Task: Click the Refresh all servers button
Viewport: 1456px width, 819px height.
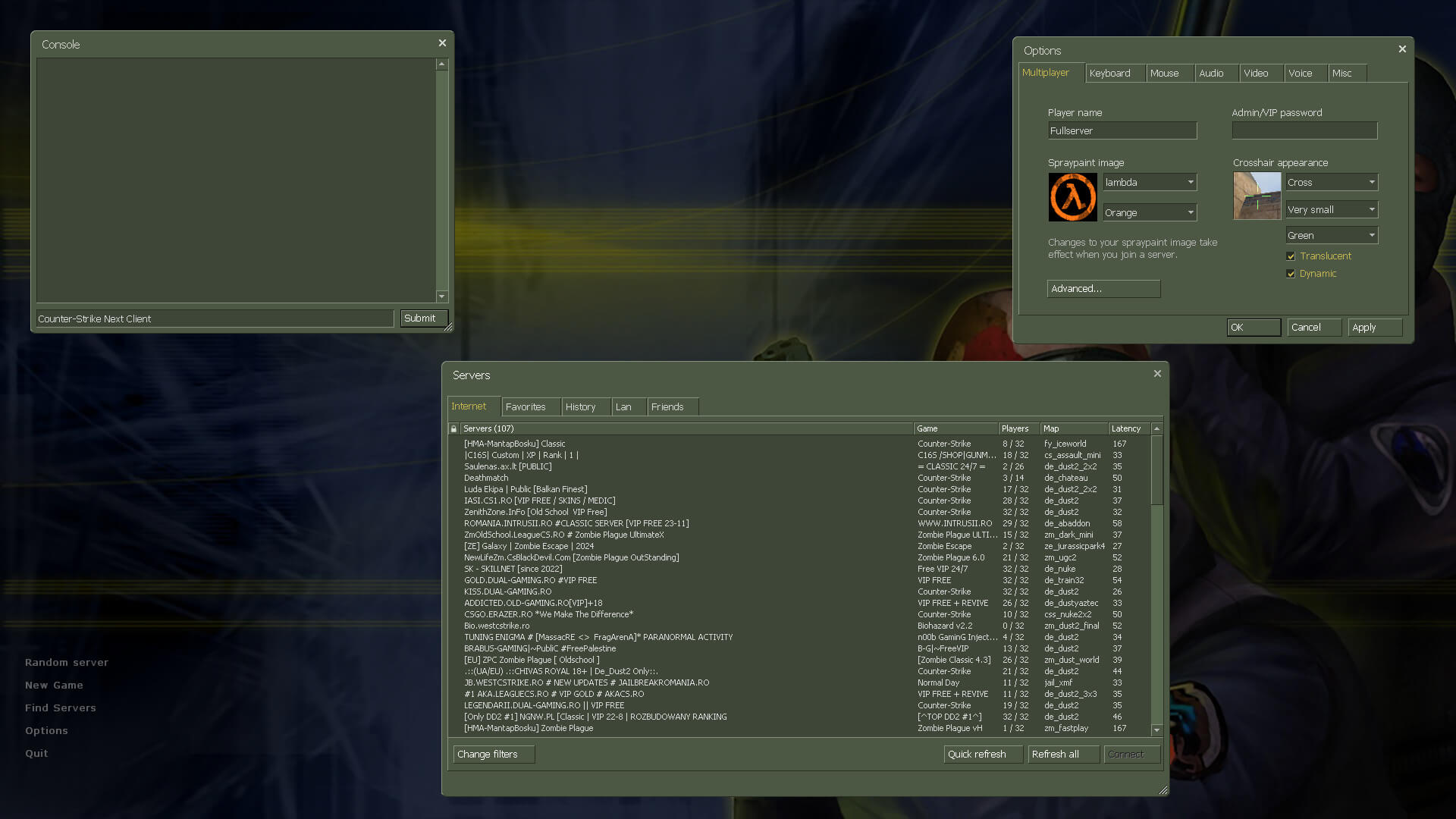Action: [1054, 753]
